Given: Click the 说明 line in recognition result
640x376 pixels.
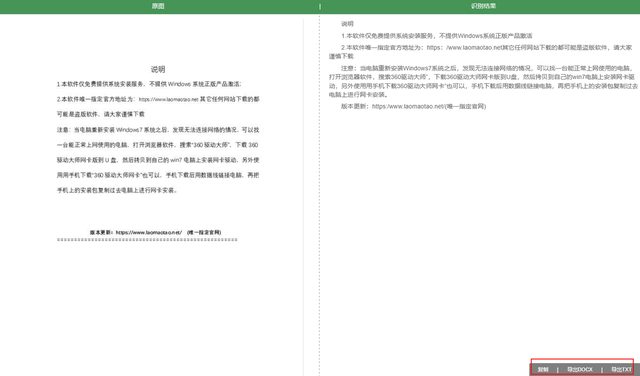Looking at the screenshot, I should coord(347,24).
